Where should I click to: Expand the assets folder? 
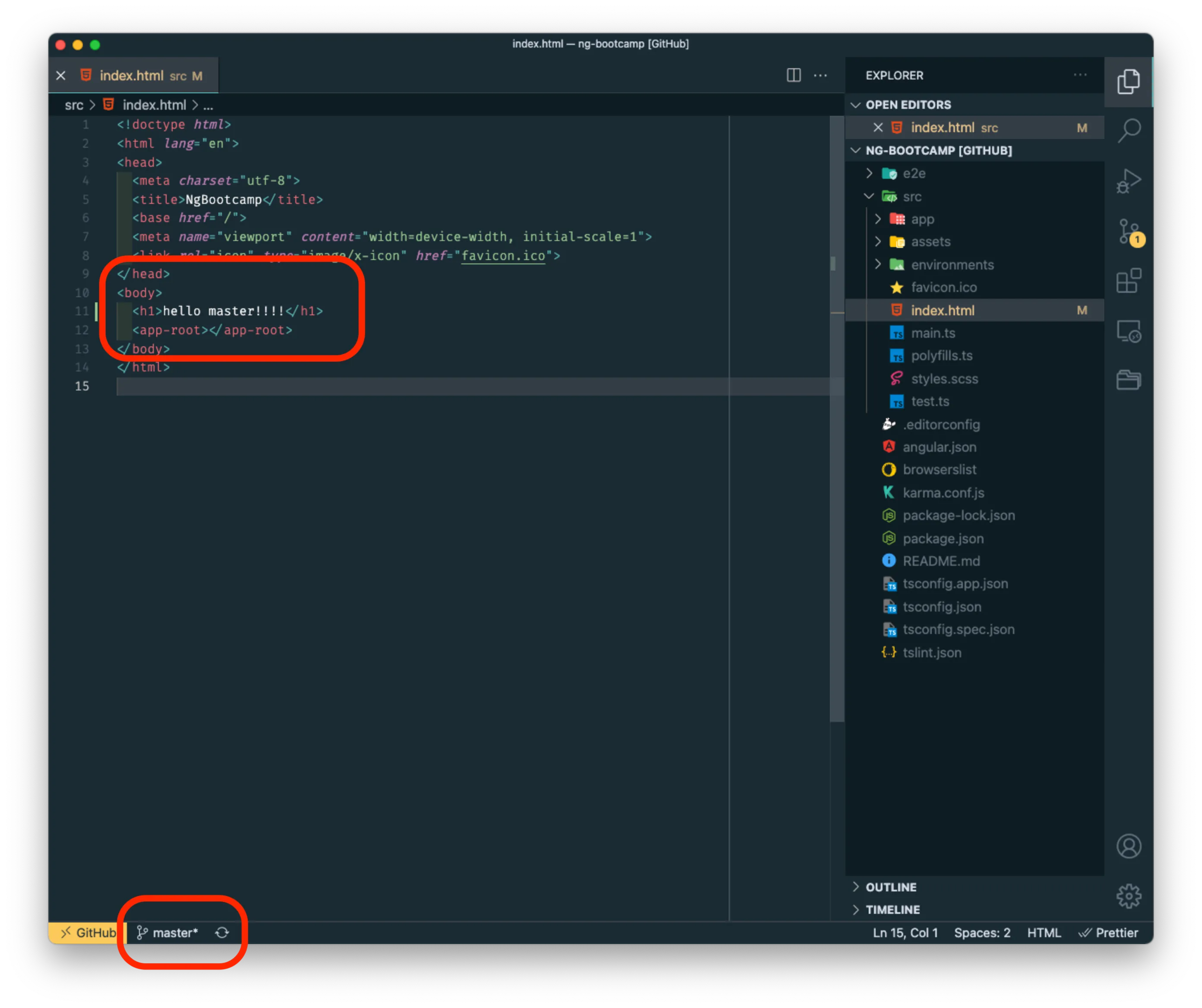(974, 241)
